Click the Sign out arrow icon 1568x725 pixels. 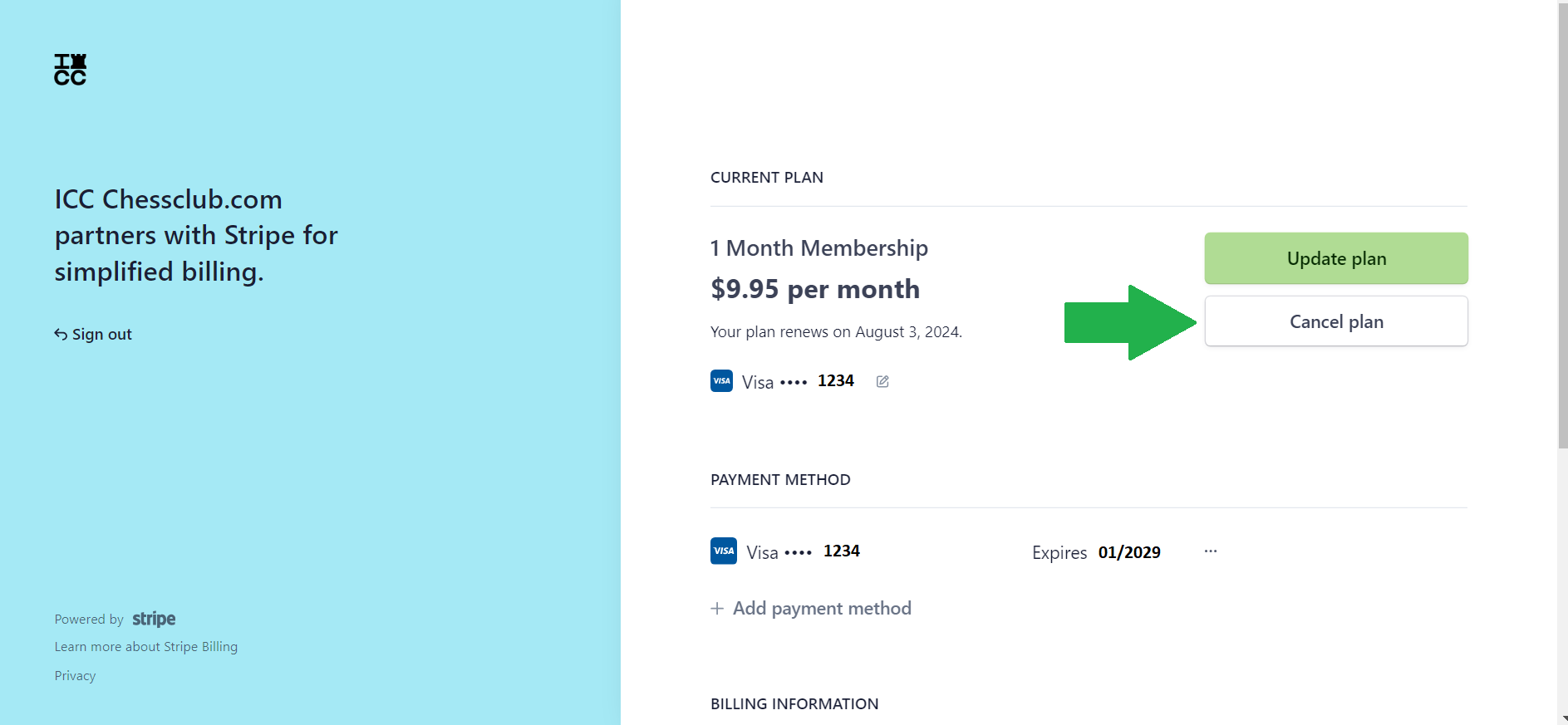pos(61,334)
